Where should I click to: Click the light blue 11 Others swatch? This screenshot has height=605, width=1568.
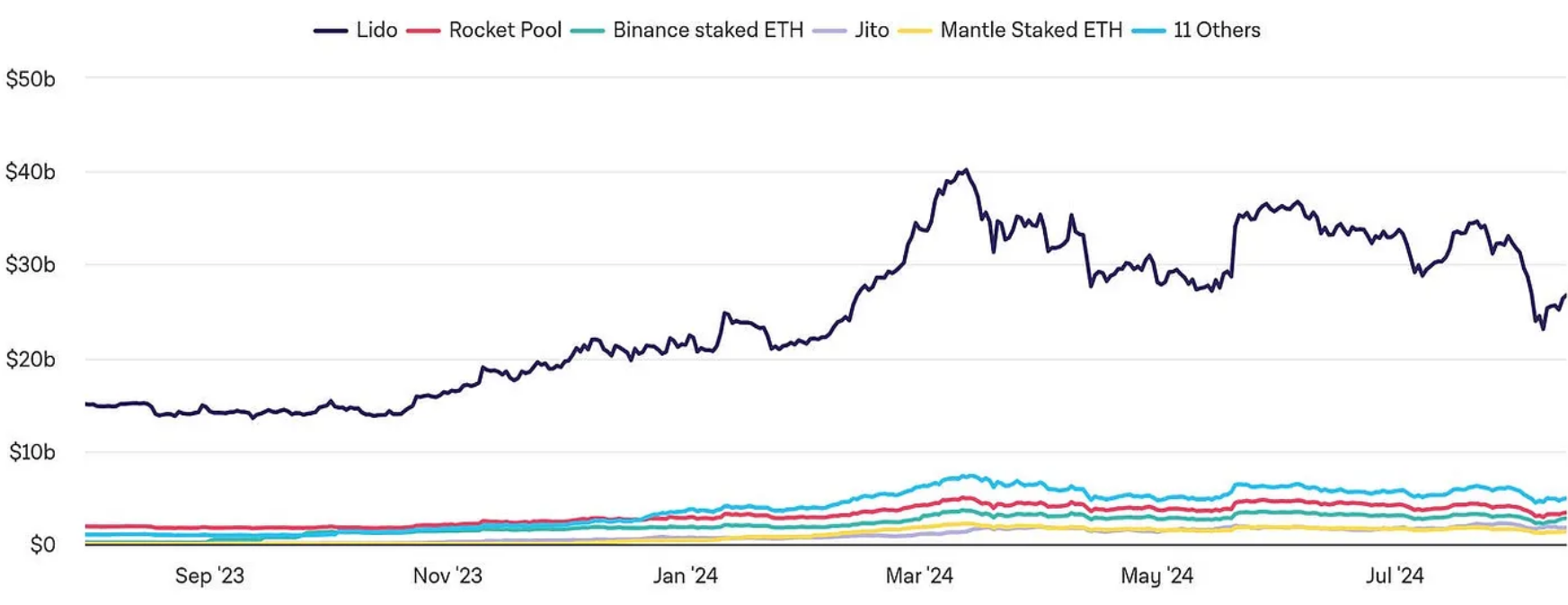1148,31
